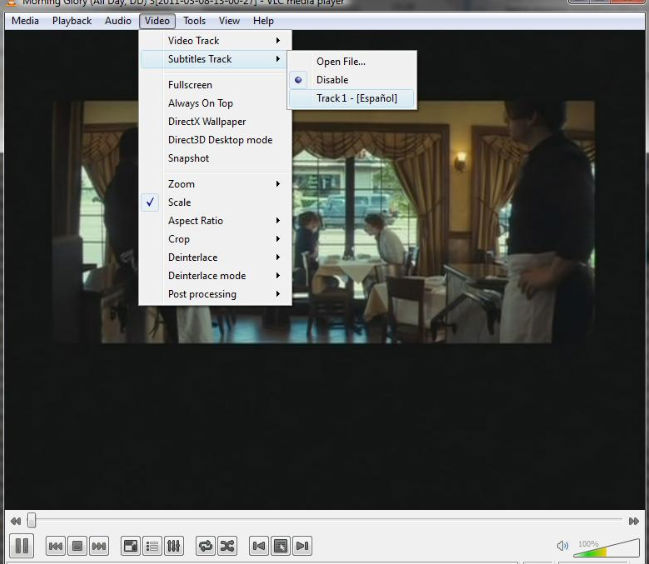Select the Disable subtitles option
The image size is (649, 564).
click(352, 80)
